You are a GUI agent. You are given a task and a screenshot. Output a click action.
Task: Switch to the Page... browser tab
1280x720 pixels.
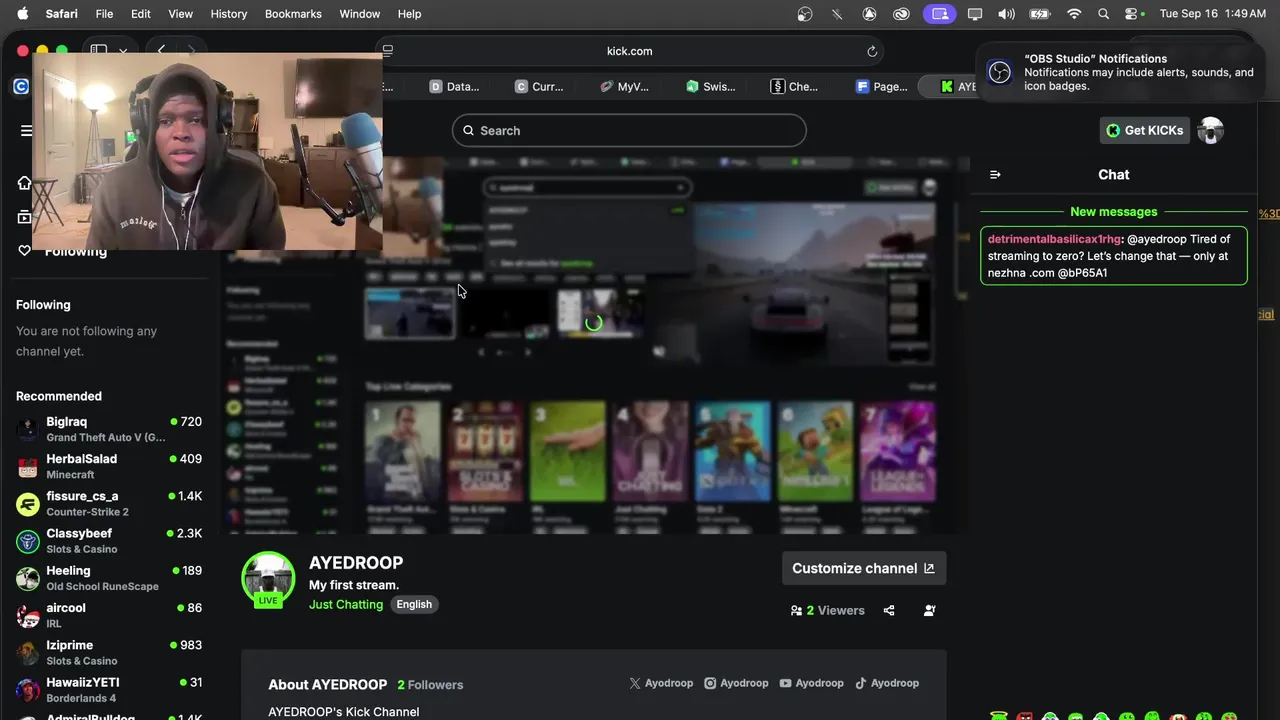coord(881,87)
